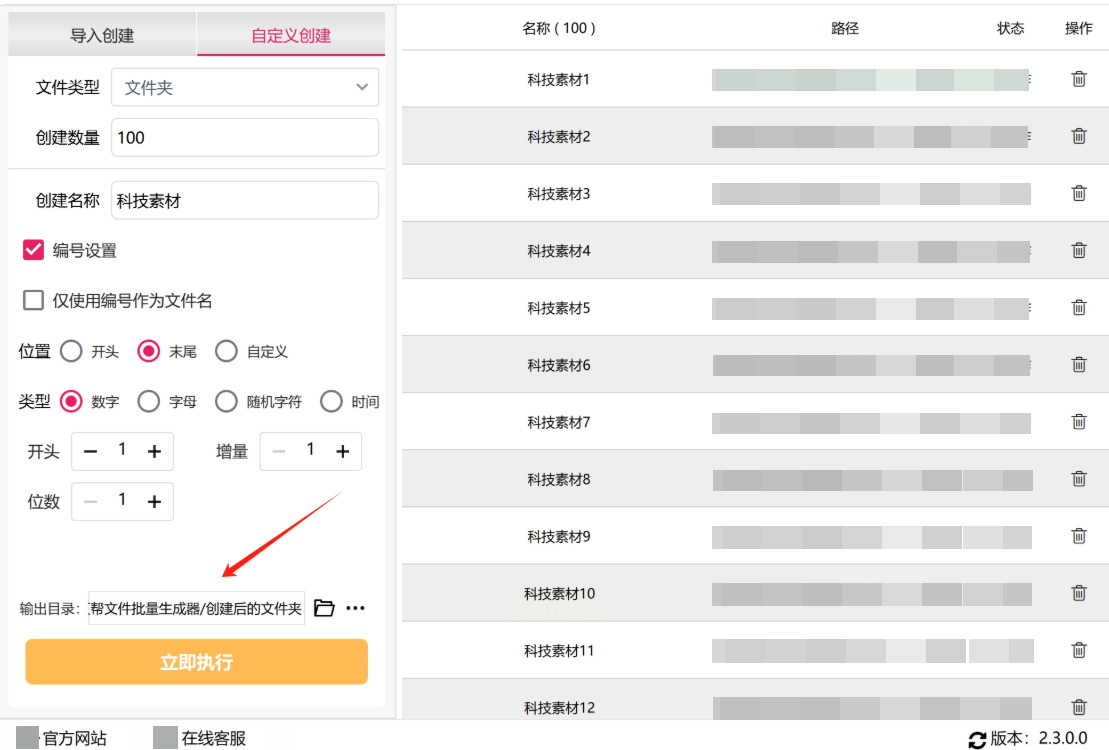1109x750 pixels.
Task: Click the version refresh icon
Action: [x=977, y=740]
